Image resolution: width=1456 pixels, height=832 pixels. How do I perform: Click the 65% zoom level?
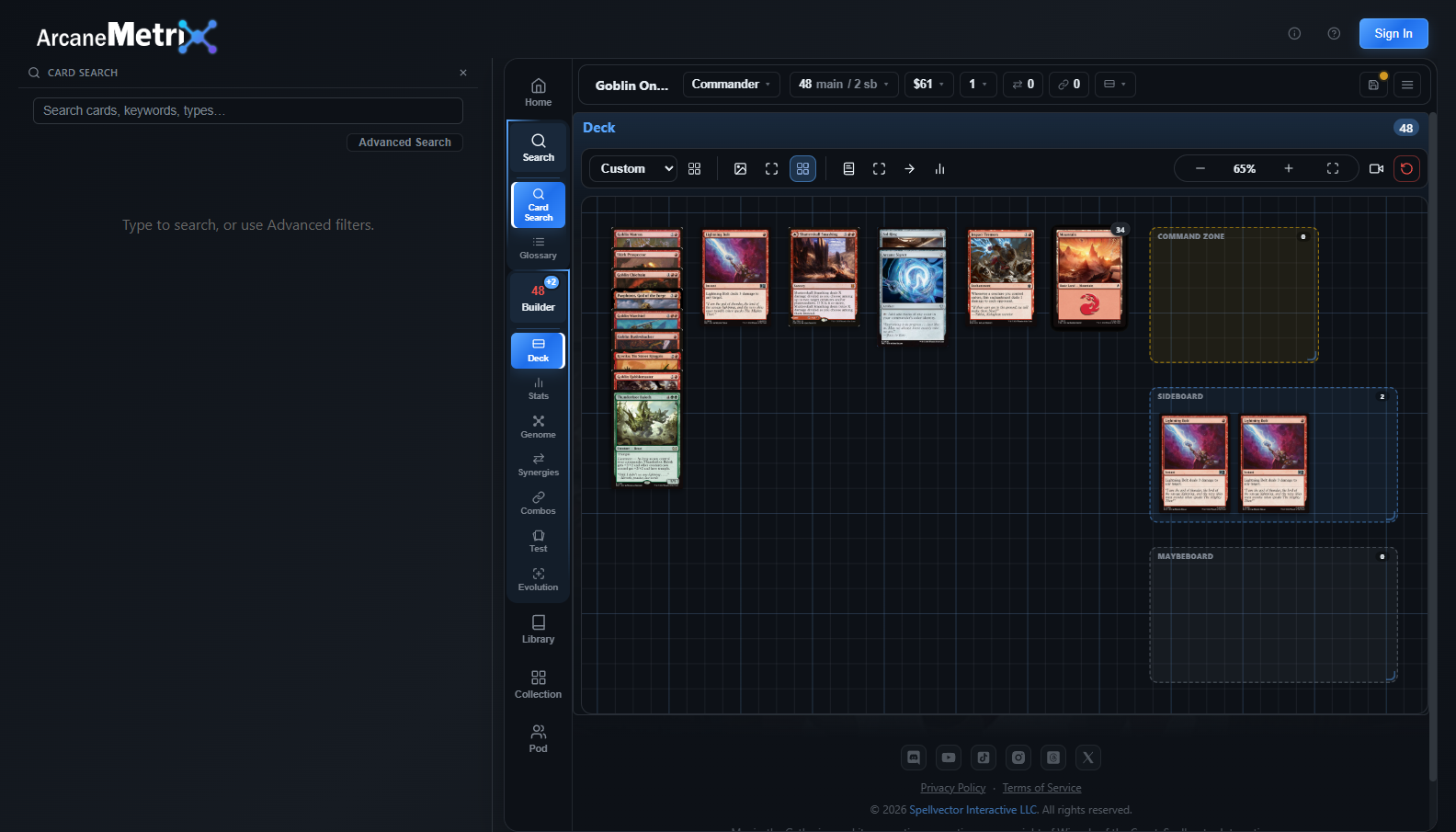coord(1245,169)
